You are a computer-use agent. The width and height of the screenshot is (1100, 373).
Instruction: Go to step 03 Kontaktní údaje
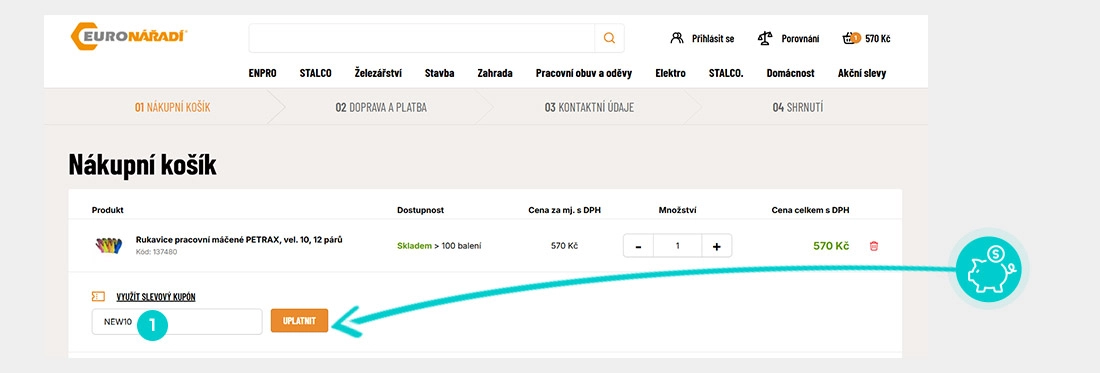coord(589,107)
